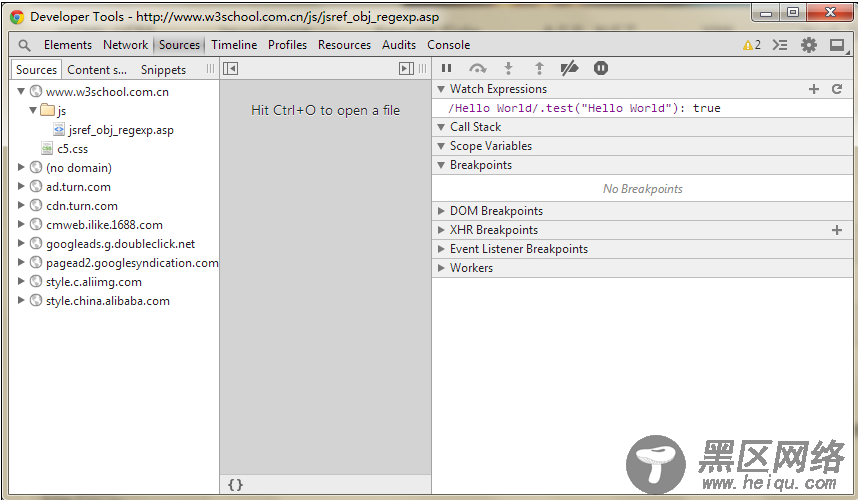Collapse www.w3school.com.cn tree node

click(21, 91)
